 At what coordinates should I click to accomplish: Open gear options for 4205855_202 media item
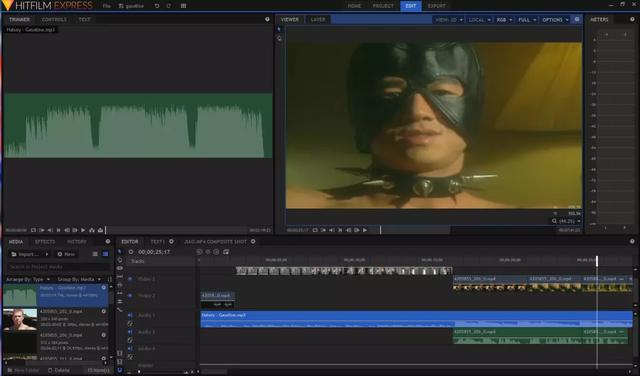[x=104, y=311]
